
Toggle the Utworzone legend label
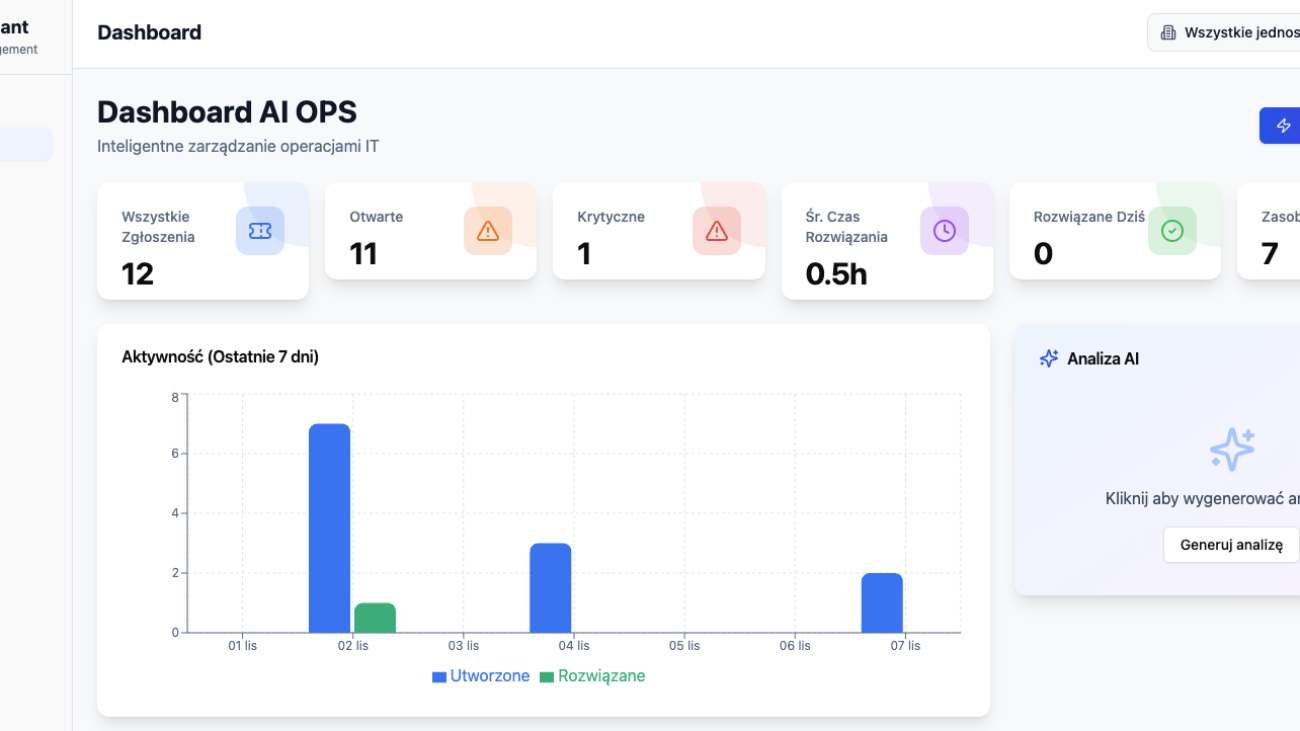pos(489,676)
